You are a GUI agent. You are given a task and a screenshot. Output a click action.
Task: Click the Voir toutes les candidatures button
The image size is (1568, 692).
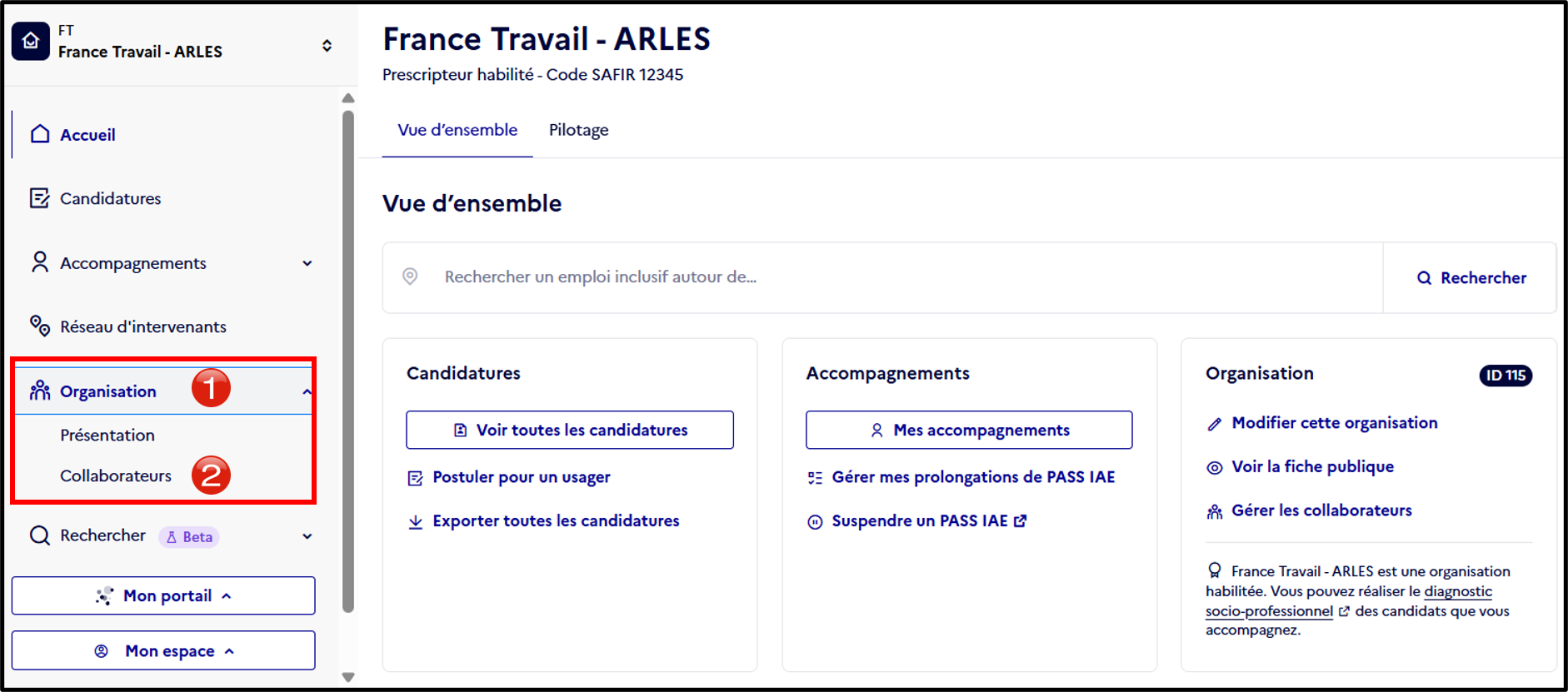570,430
